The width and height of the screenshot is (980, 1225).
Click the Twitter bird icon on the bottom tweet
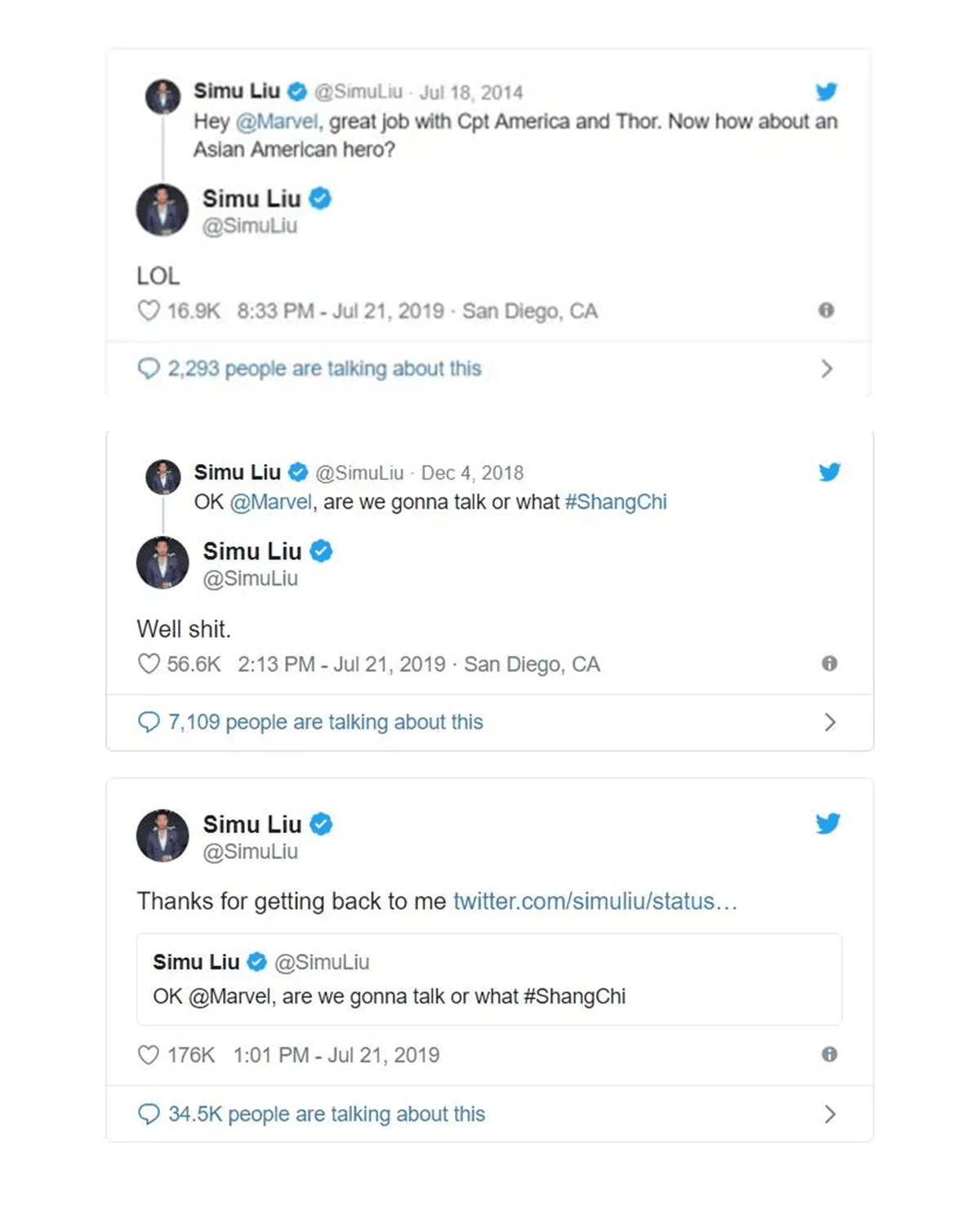(x=827, y=823)
